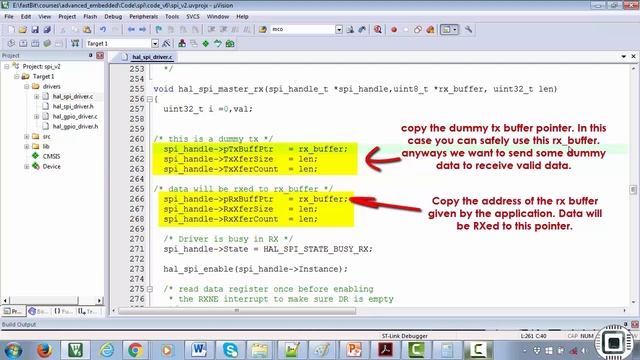Collapse function body at line 256
The image size is (640, 360).
click(149, 99)
